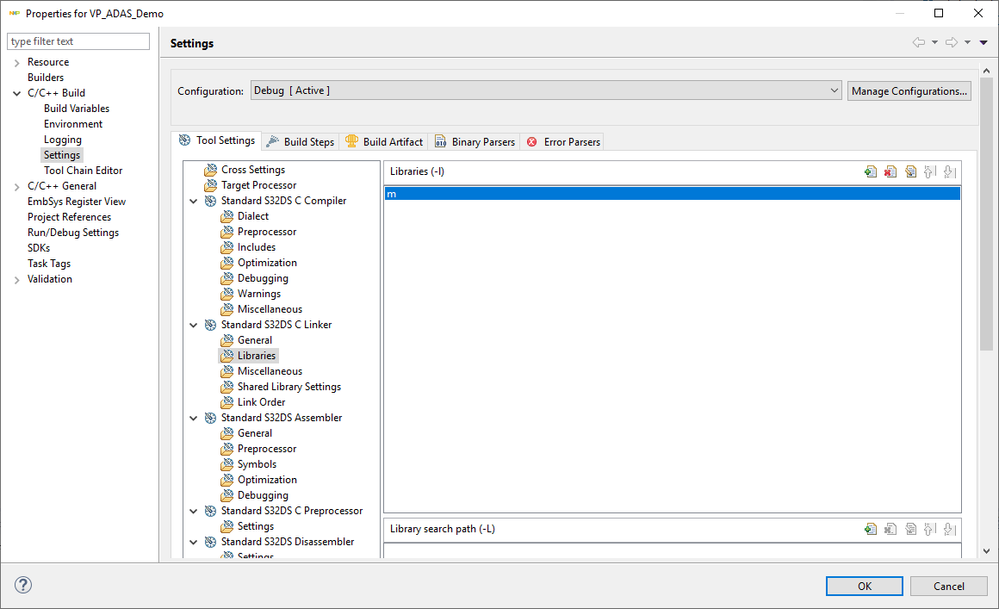Open the forward history dropdown arrow

point(967,42)
